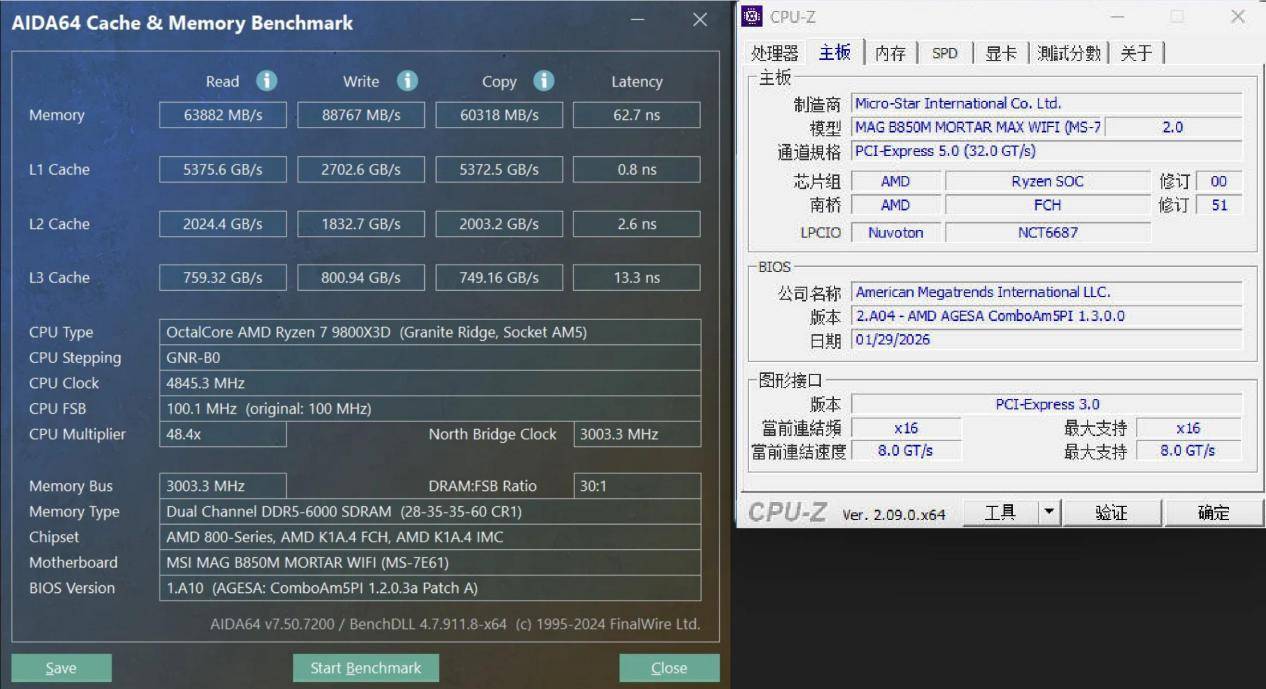Click Start Benchmark in AIDA64
The width and height of the screenshot is (1266, 689).
pos(366,668)
